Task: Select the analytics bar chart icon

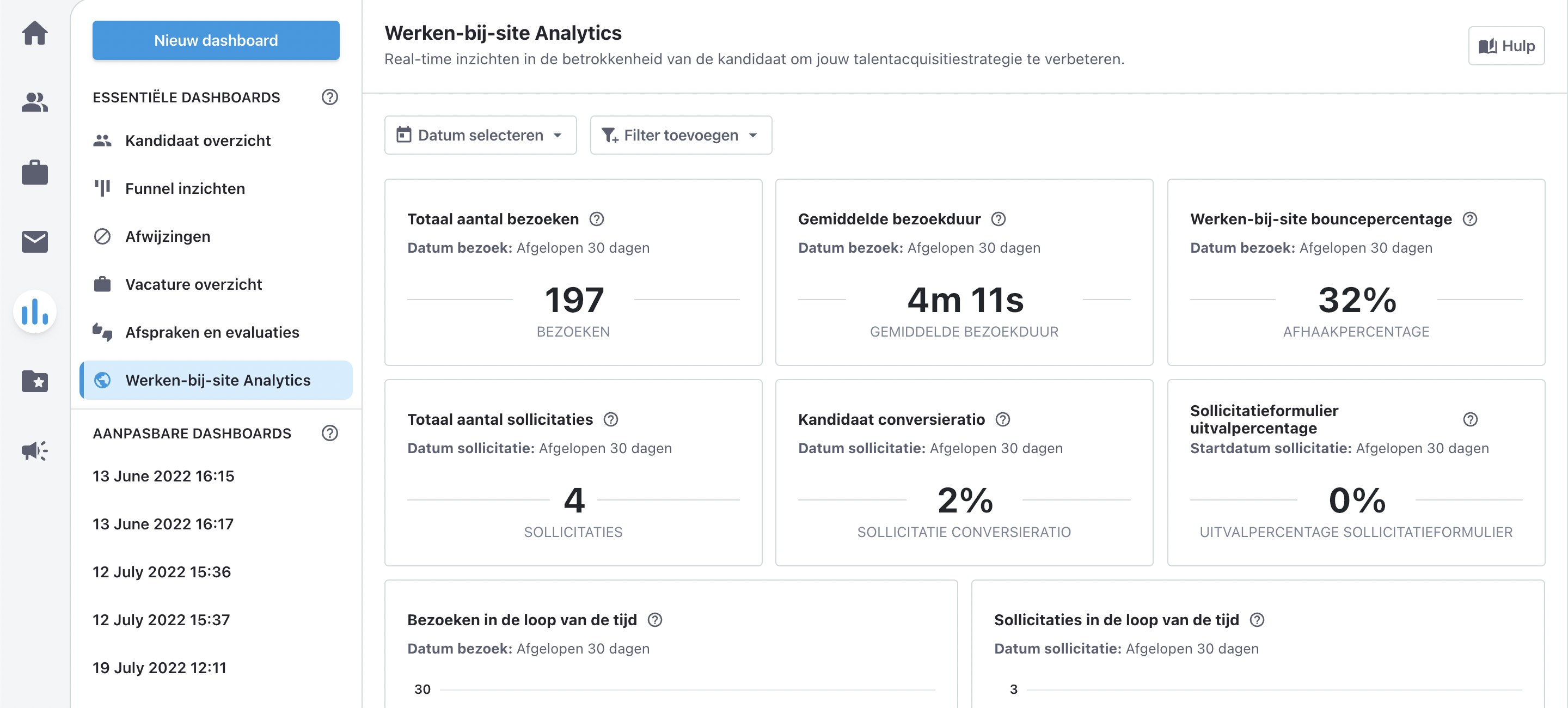Action: (x=34, y=312)
